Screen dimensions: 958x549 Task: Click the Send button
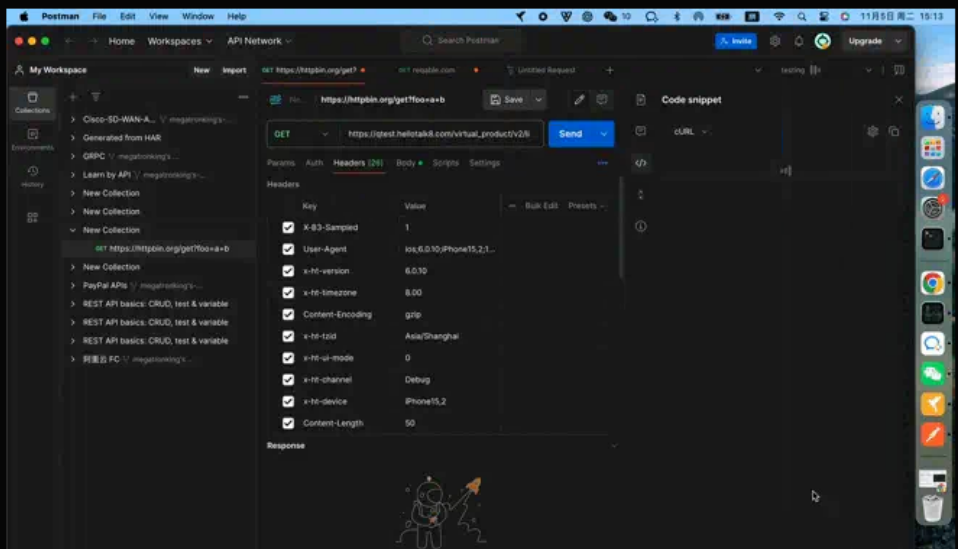(x=571, y=134)
